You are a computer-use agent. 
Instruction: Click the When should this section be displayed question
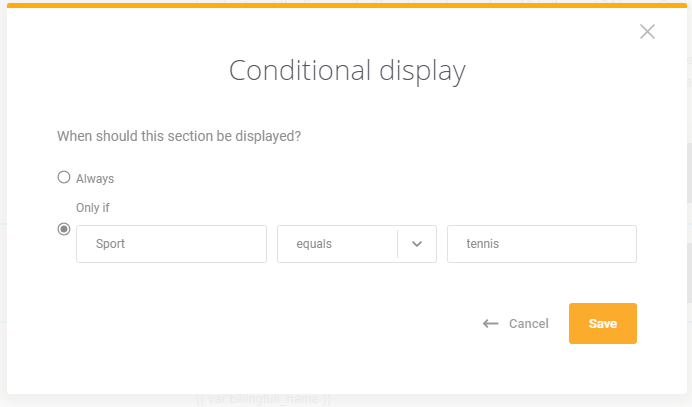pos(179,136)
